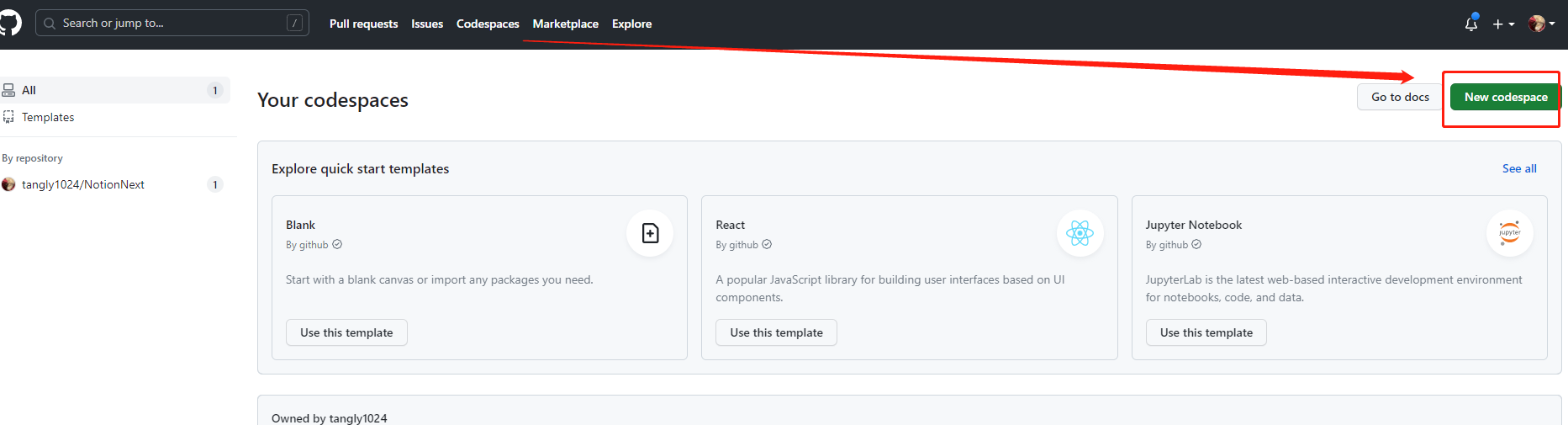1568x425 pixels.
Task: Open the notifications bell icon
Action: tap(1471, 24)
